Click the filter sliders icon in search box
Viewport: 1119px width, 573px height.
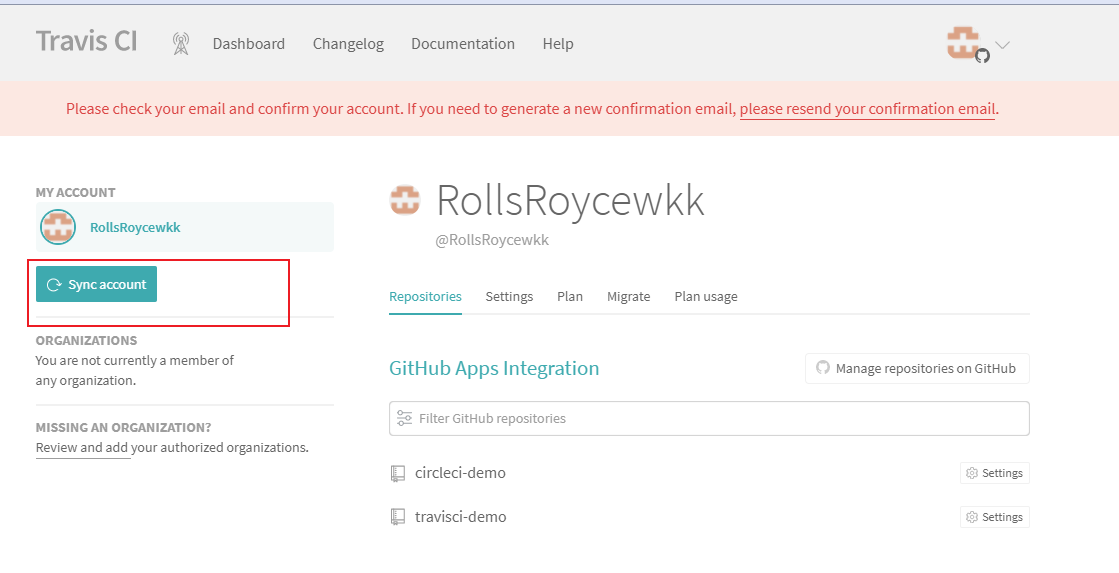(x=405, y=418)
